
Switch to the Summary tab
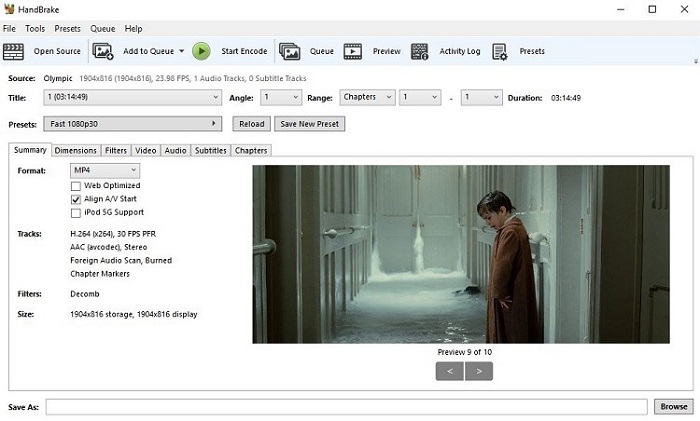point(30,150)
